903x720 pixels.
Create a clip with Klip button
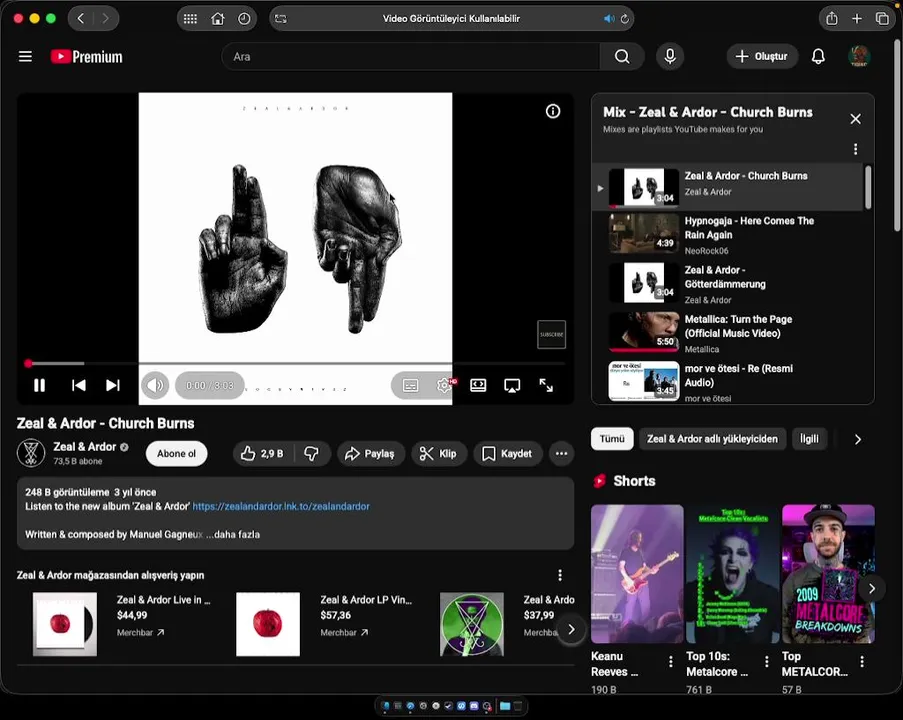(438, 454)
